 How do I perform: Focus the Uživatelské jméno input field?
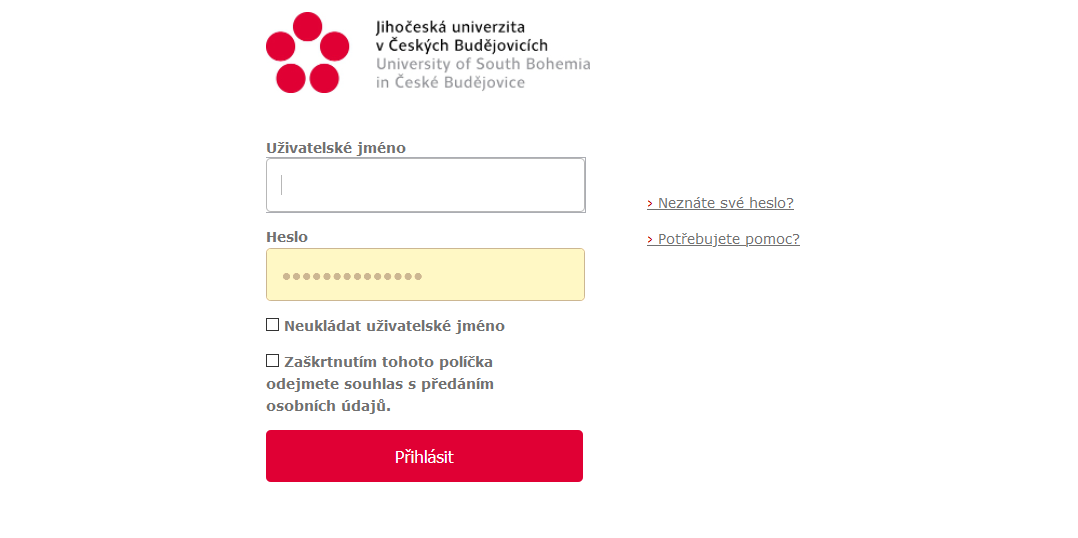pyautogui.click(x=426, y=185)
